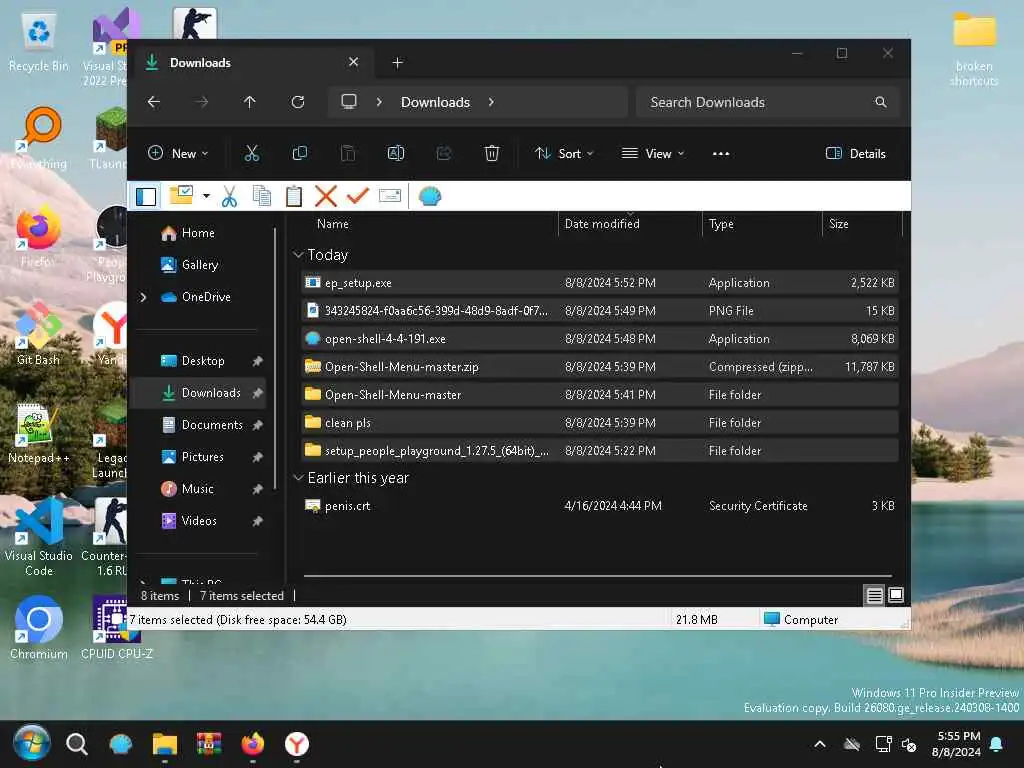Image resolution: width=1024 pixels, height=768 pixels.
Task: Open Home in the navigation pane
Action: pyautogui.click(x=198, y=233)
